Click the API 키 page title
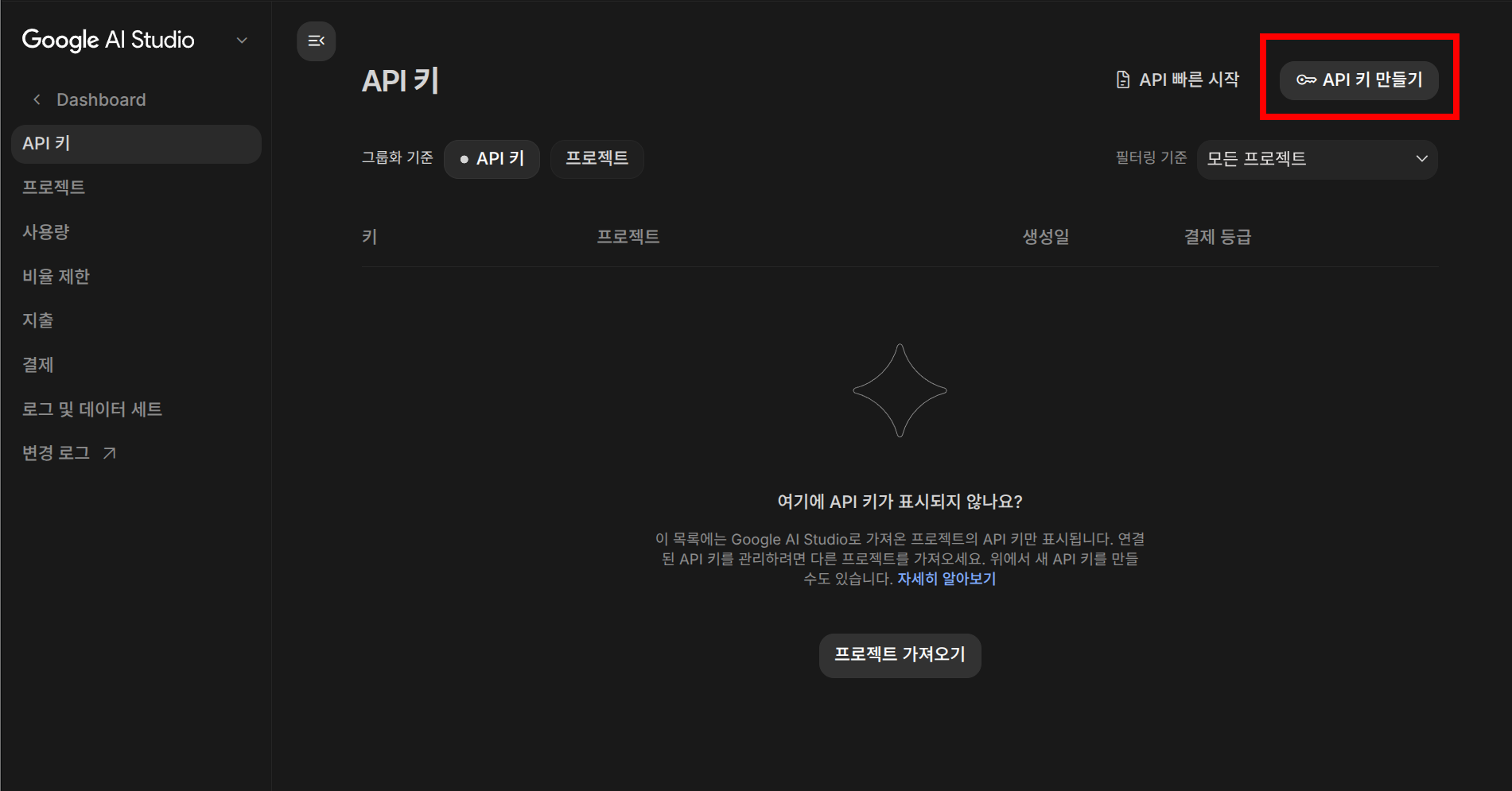 pyautogui.click(x=401, y=80)
